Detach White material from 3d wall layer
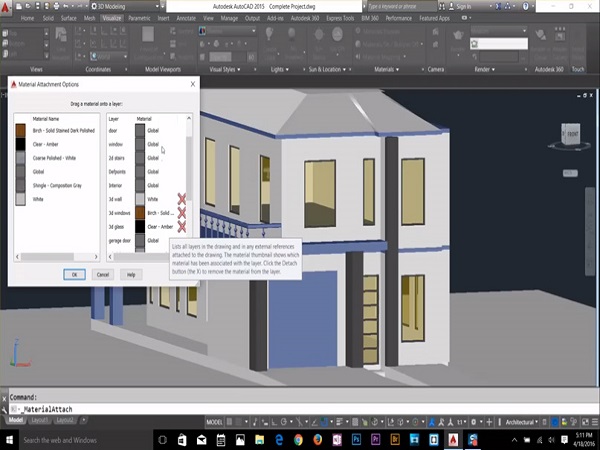This screenshot has width=600, height=450. pyautogui.click(x=182, y=199)
